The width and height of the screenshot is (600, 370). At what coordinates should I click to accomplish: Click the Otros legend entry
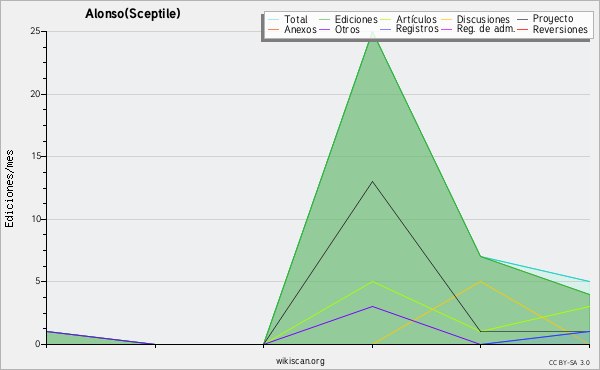click(347, 29)
